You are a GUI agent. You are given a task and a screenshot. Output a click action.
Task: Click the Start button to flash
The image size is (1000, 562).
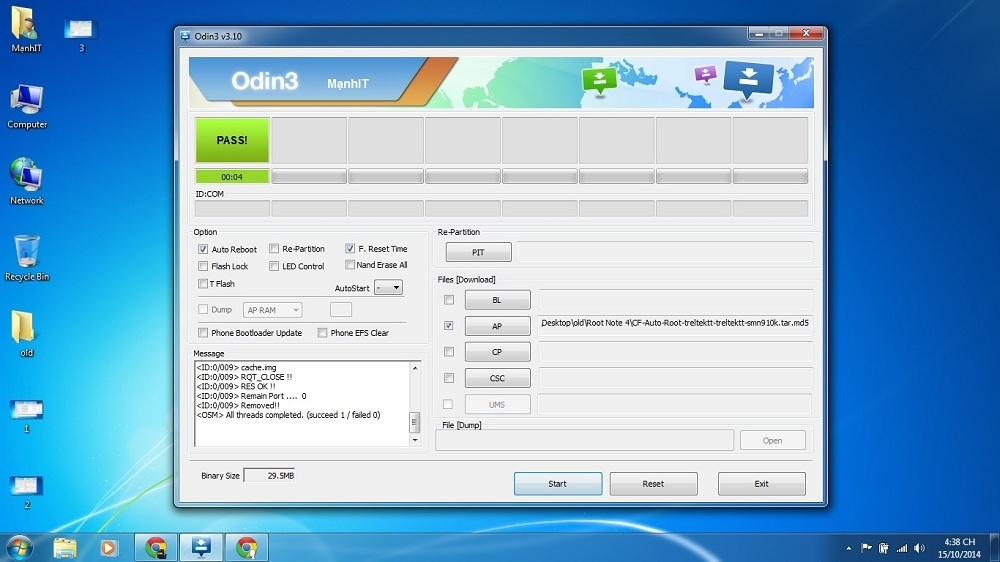557,484
